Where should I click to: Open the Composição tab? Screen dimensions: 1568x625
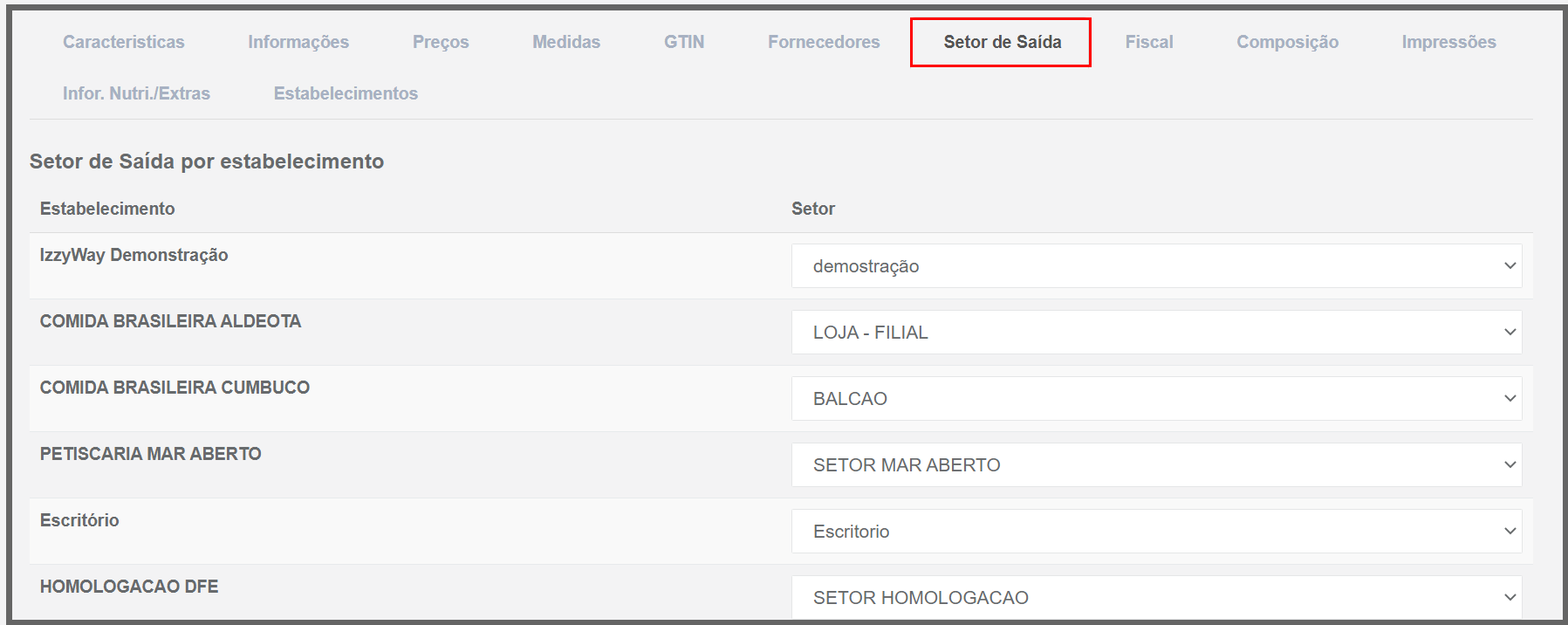[x=1287, y=42]
